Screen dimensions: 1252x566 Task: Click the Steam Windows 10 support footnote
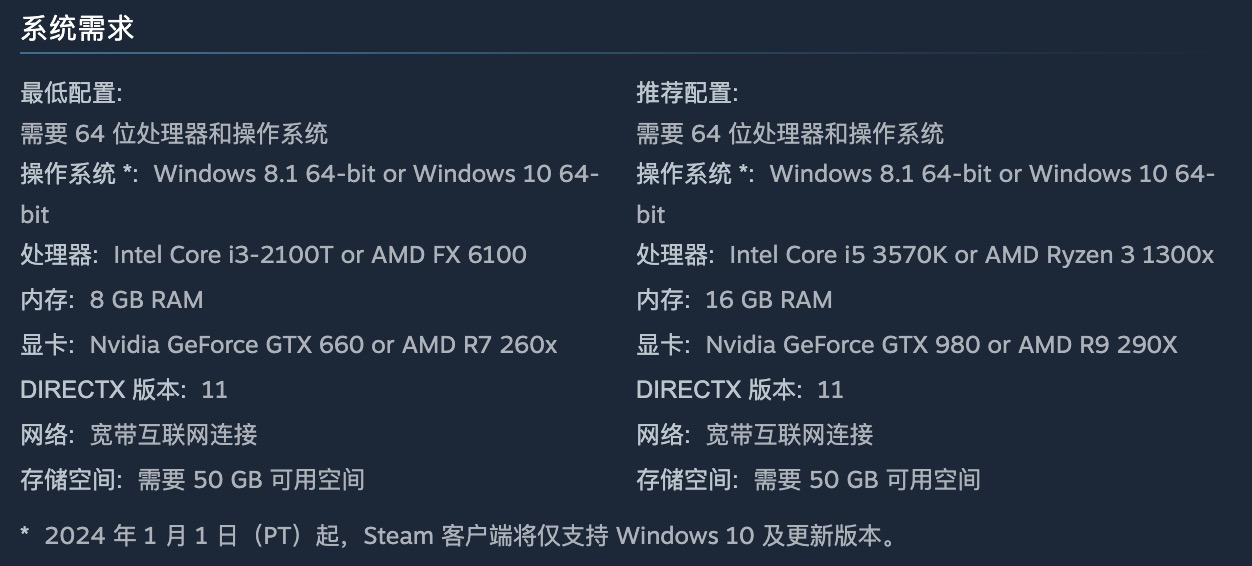[x=460, y=536]
